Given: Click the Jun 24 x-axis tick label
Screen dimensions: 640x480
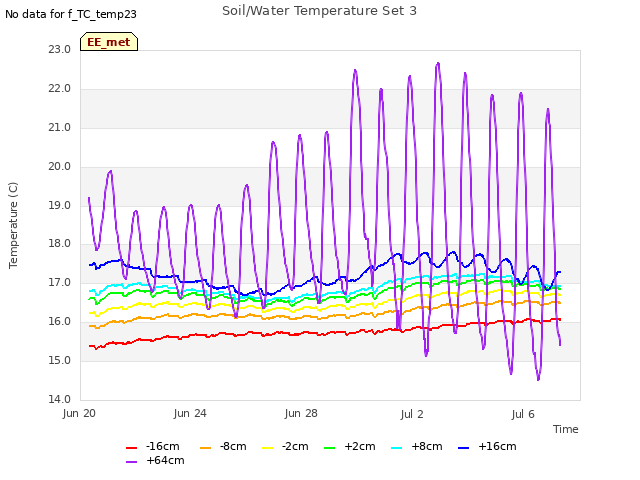Looking at the screenshot, I should [190, 414].
